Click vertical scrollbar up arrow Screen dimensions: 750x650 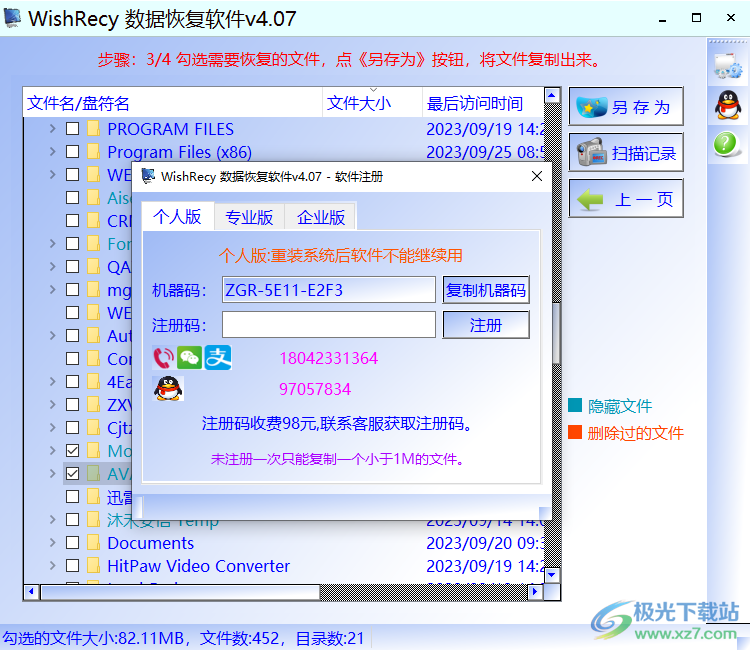[x=552, y=96]
